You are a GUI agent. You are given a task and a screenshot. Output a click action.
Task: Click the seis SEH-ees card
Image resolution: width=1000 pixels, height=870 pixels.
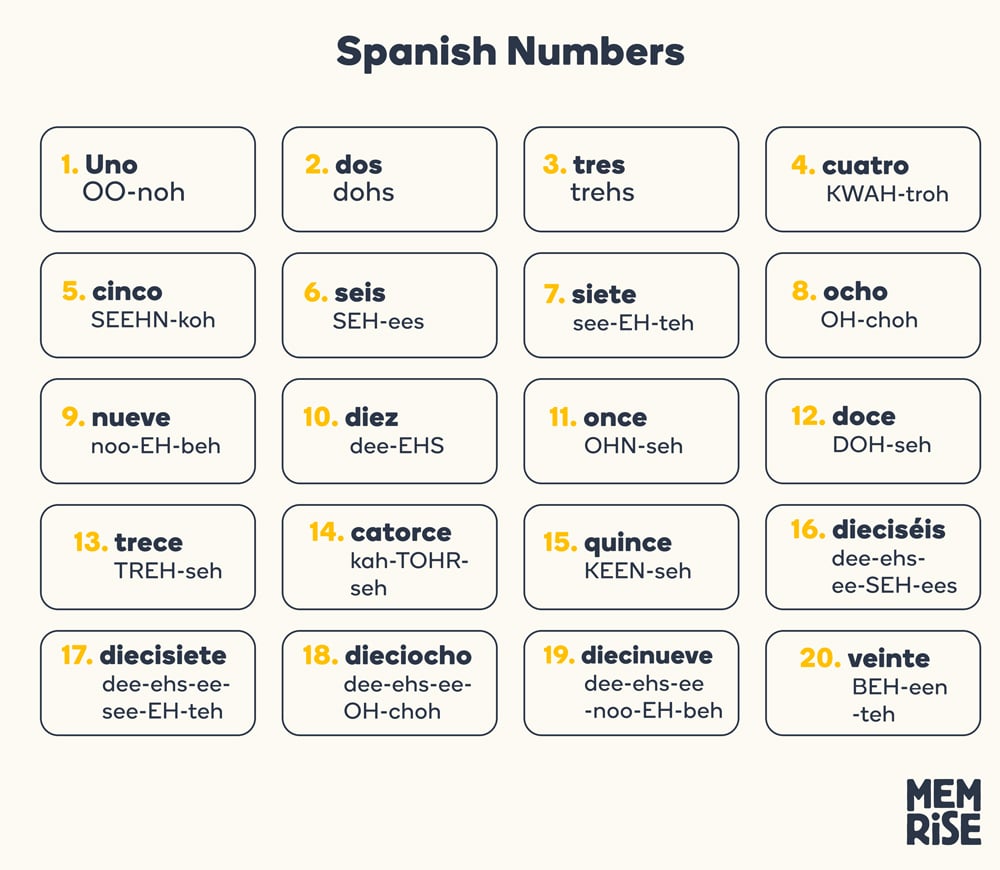390,305
